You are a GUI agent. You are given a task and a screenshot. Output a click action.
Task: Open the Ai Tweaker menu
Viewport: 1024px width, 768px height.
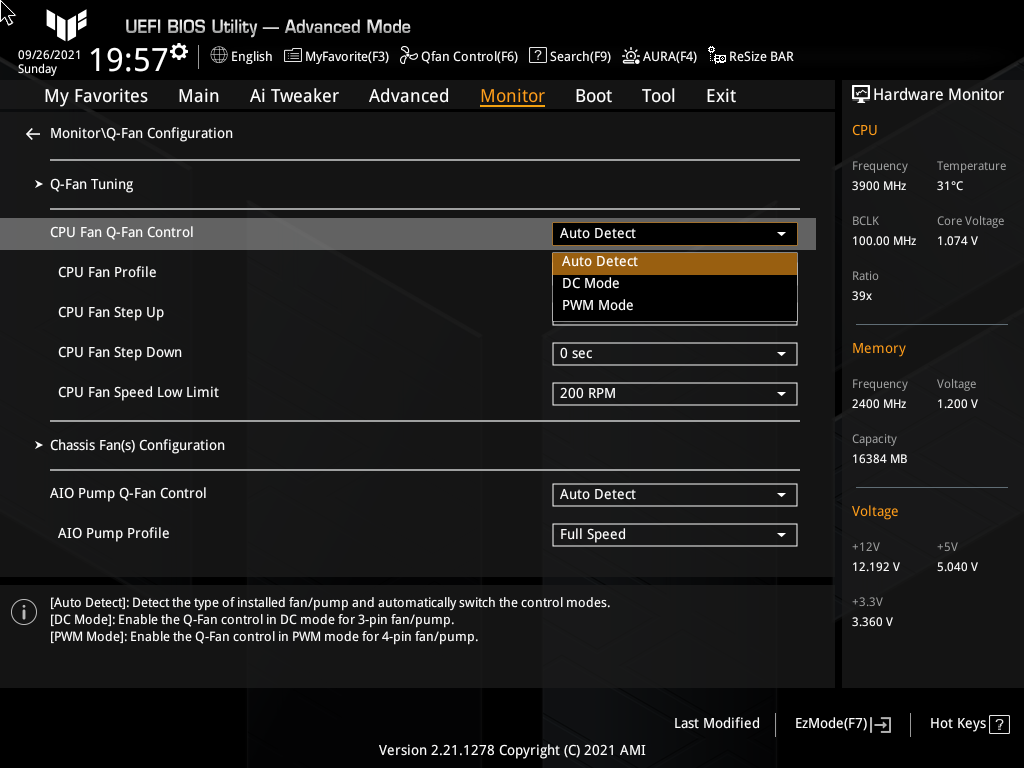point(294,95)
